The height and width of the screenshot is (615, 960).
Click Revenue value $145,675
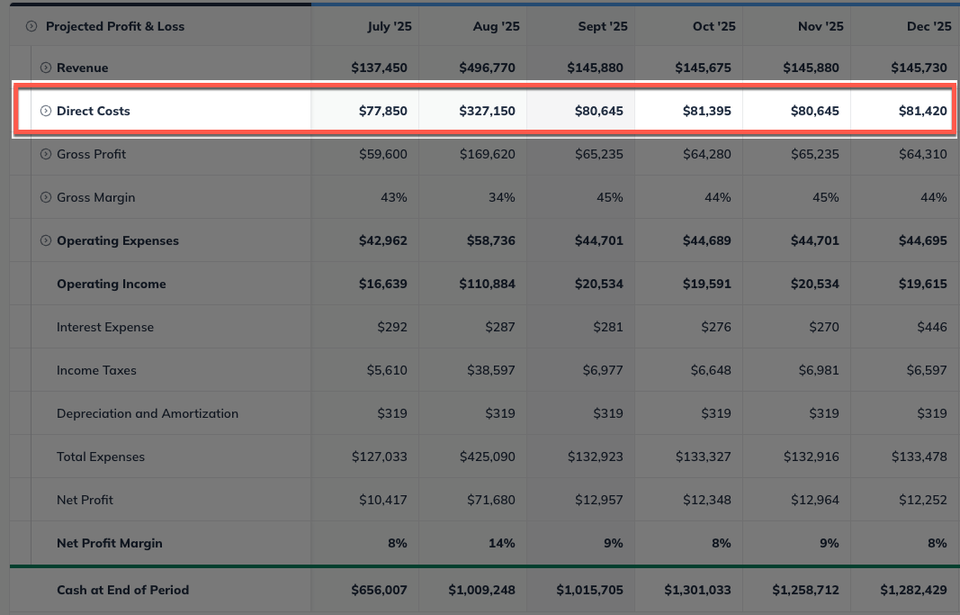click(703, 68)
